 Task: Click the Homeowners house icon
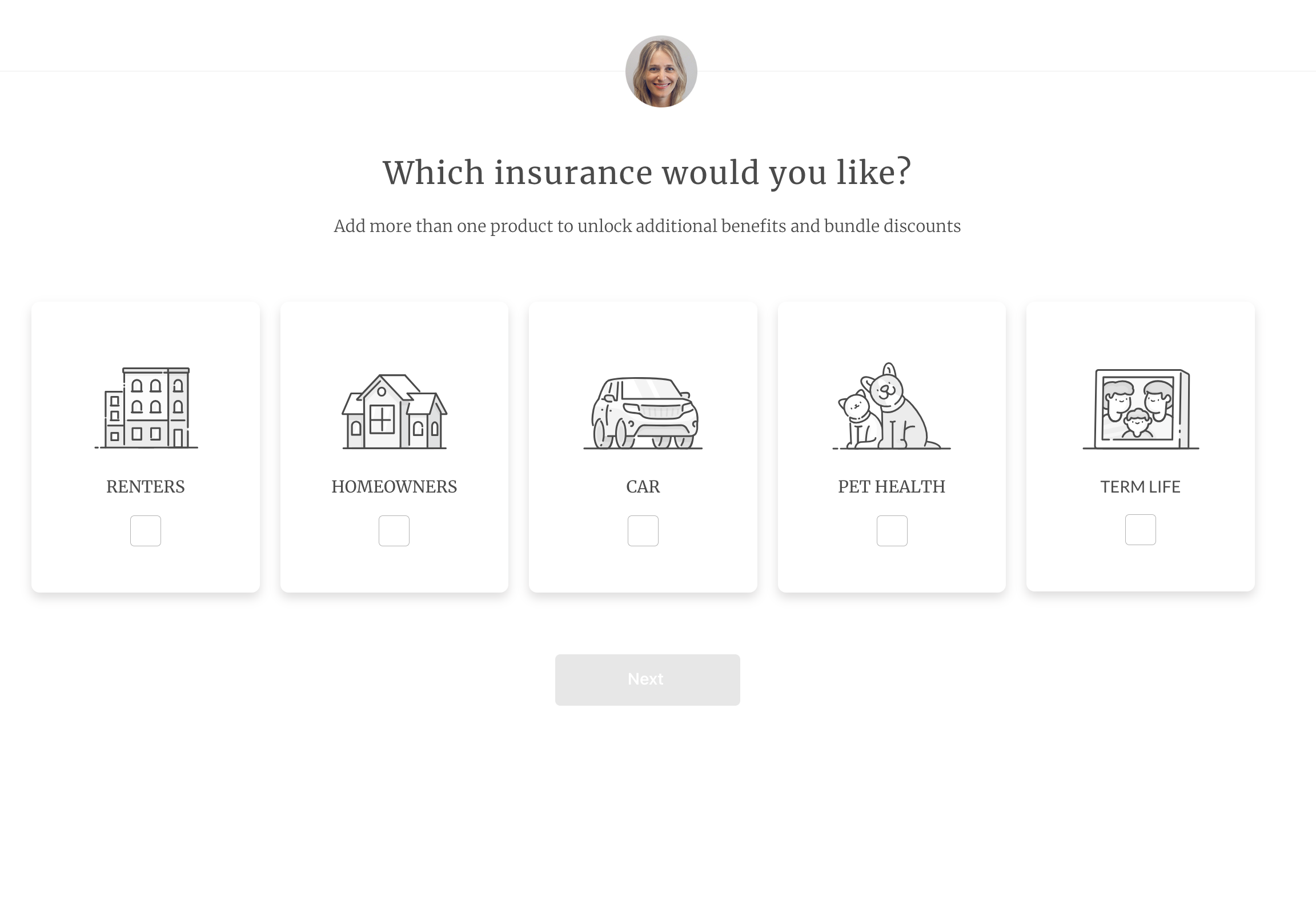click(x=394, y=411)
